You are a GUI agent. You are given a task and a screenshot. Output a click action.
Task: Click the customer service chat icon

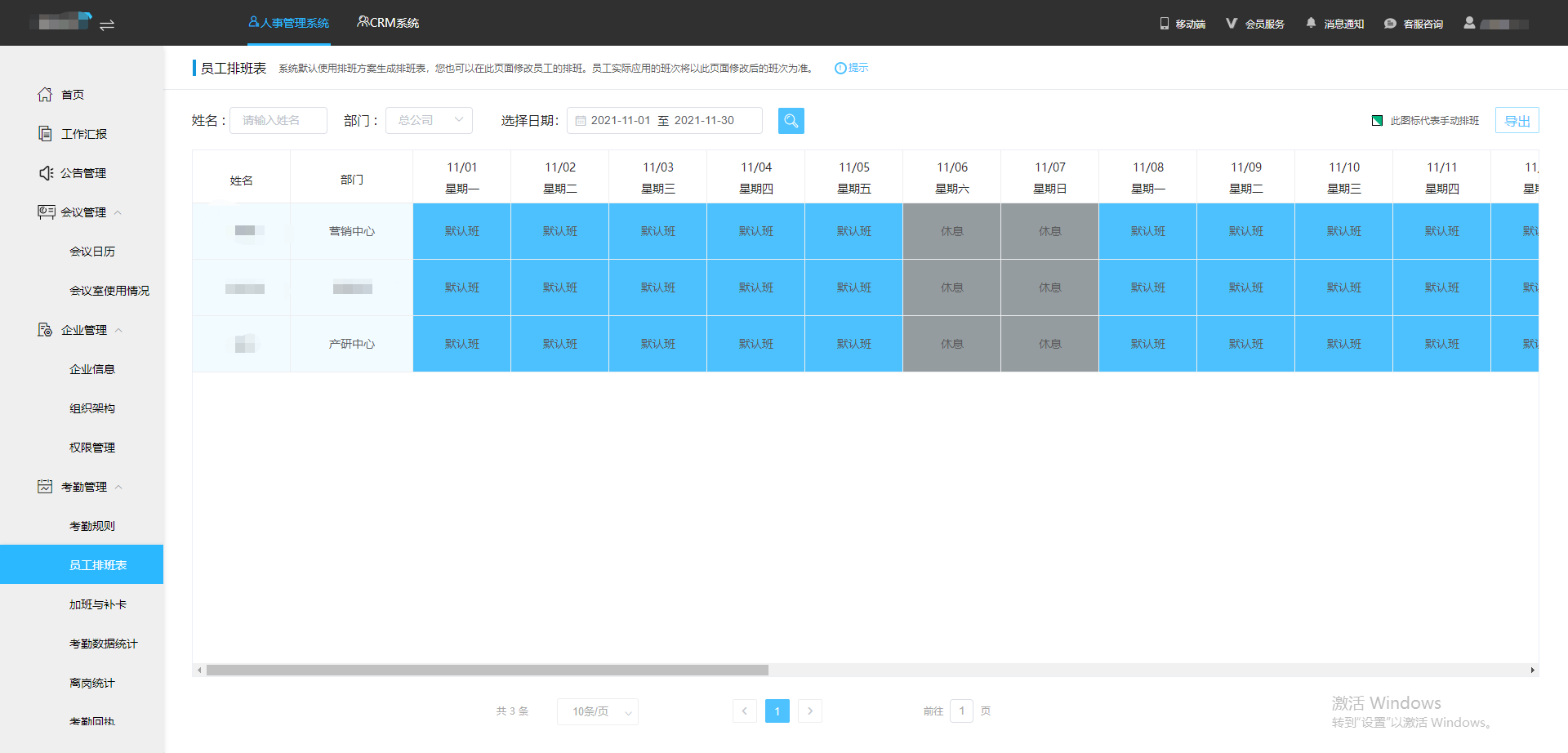pyautogui.click(x=1390, y=24)
